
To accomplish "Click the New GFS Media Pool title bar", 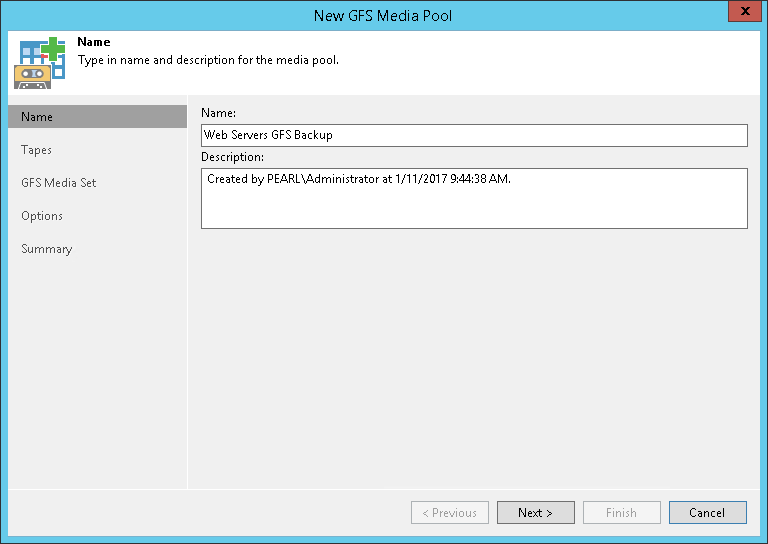I will (384, 14).
